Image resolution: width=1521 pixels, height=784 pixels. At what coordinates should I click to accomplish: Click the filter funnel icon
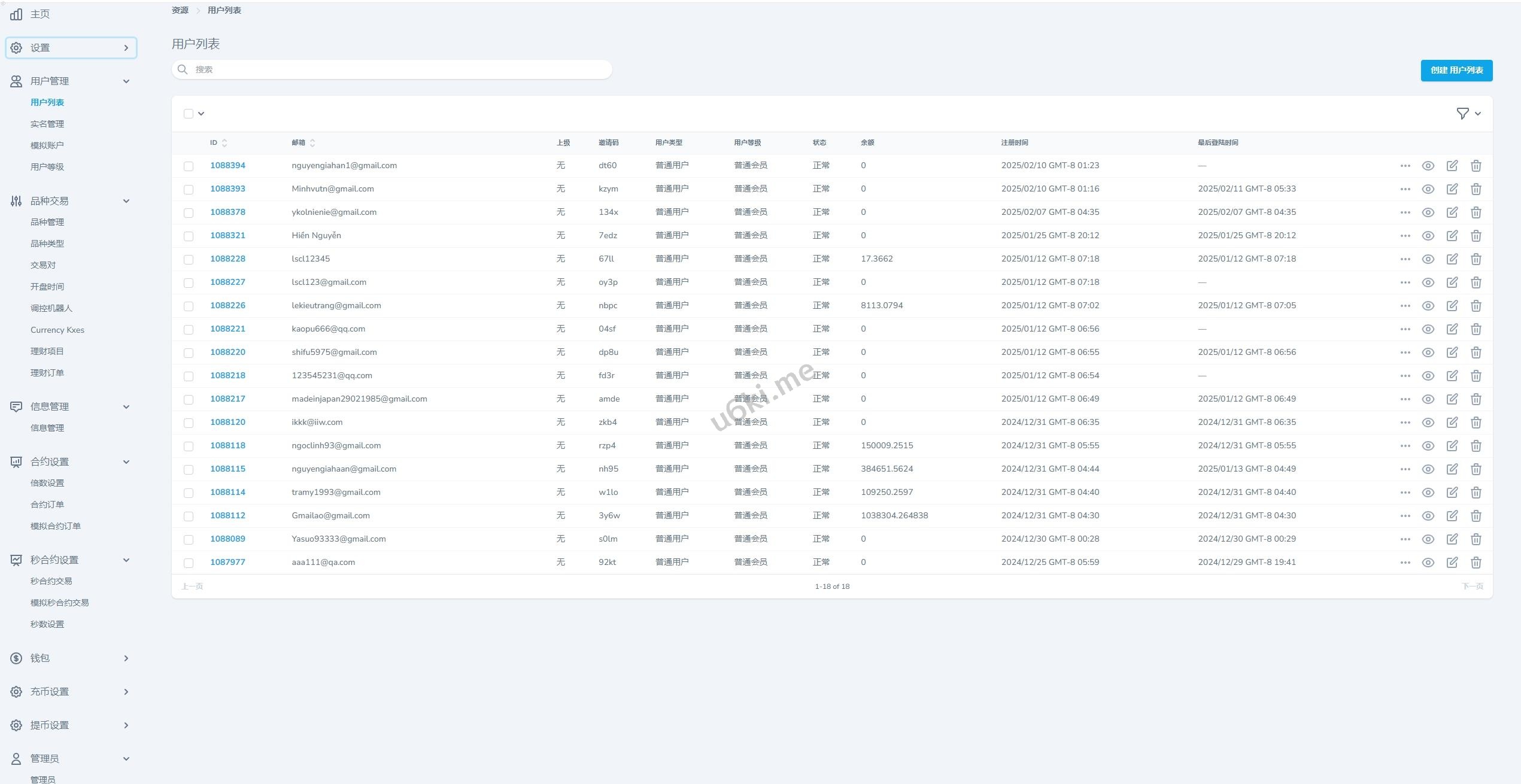[x=1462, y=114]
